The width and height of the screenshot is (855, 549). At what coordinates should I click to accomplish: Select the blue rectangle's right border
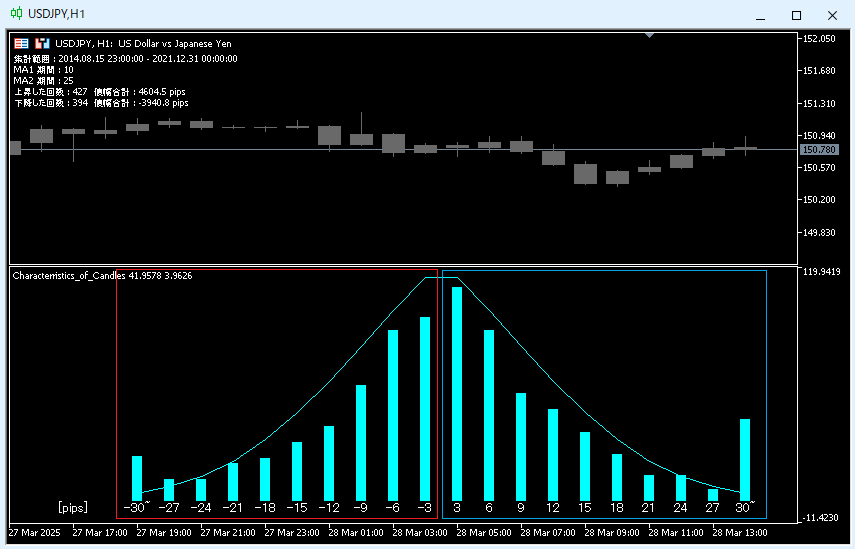click(767, 394)
